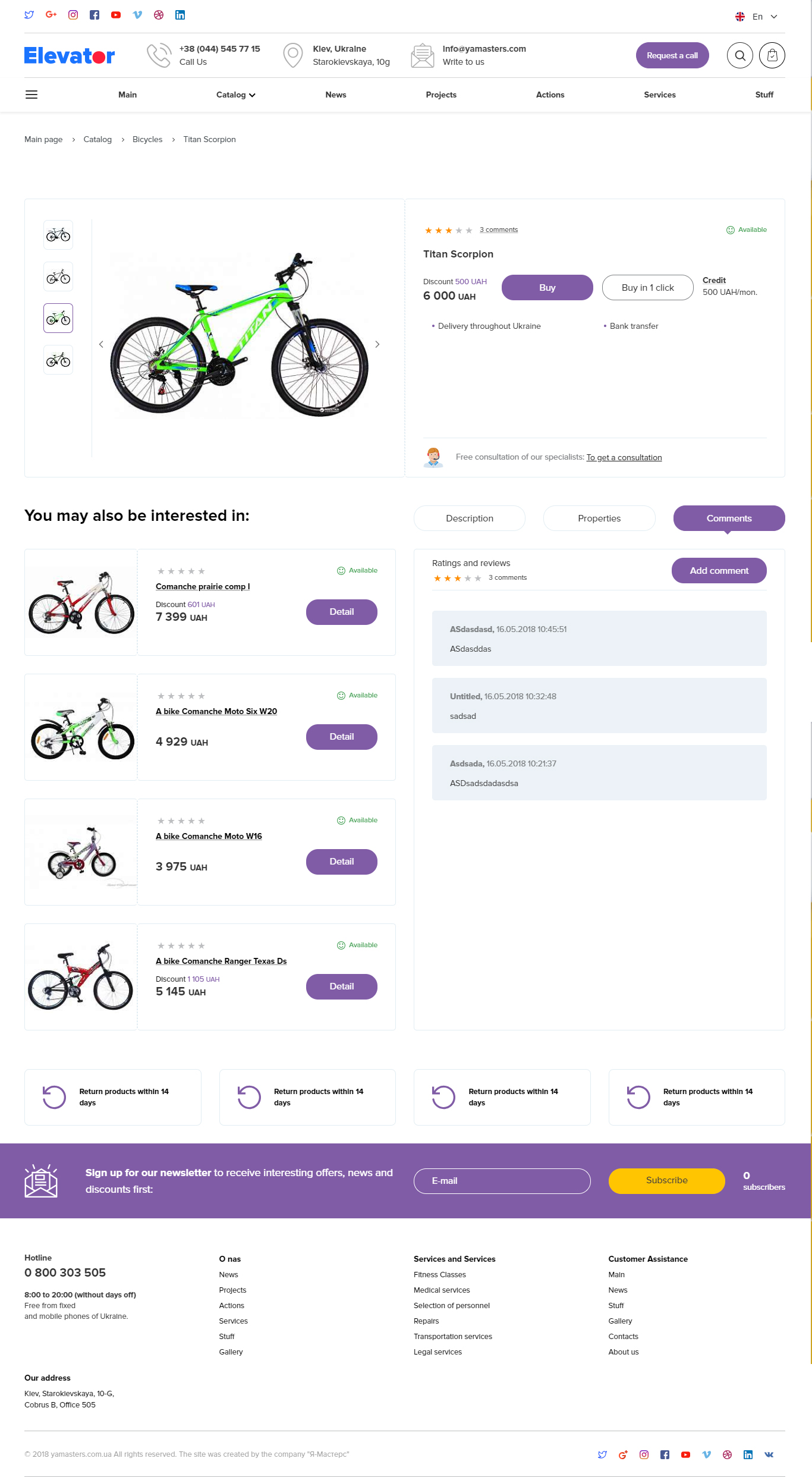Switch to the Description tab

pos(470,518)
